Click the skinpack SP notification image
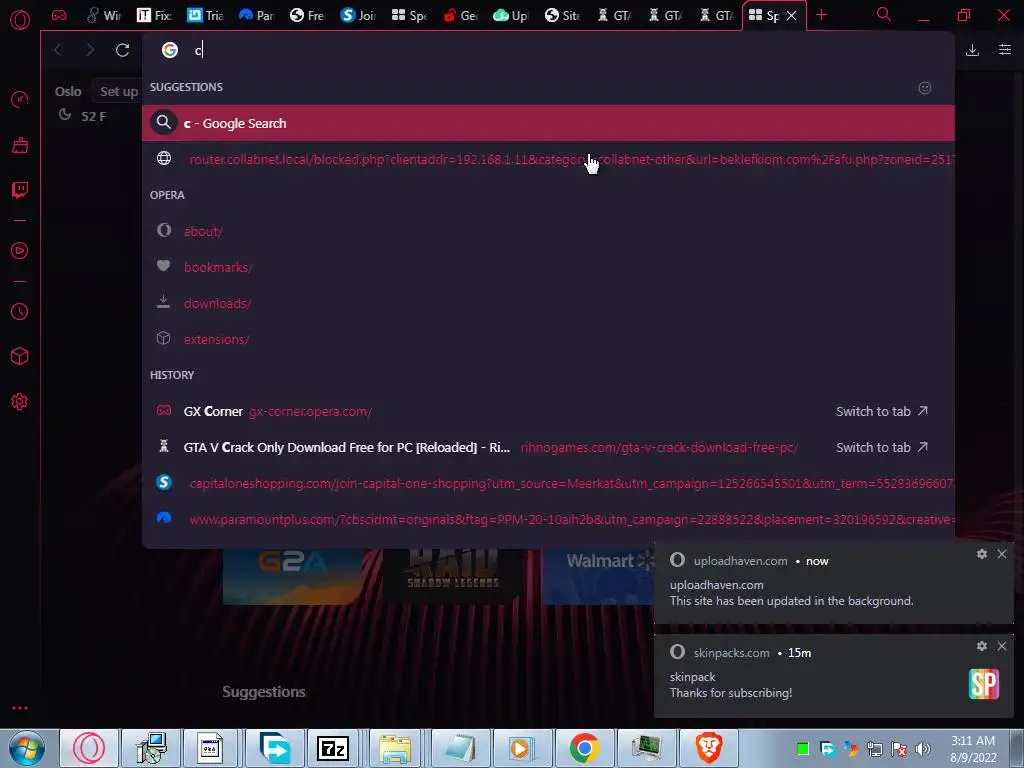The image size is (1024, 768). click(984, 684)
